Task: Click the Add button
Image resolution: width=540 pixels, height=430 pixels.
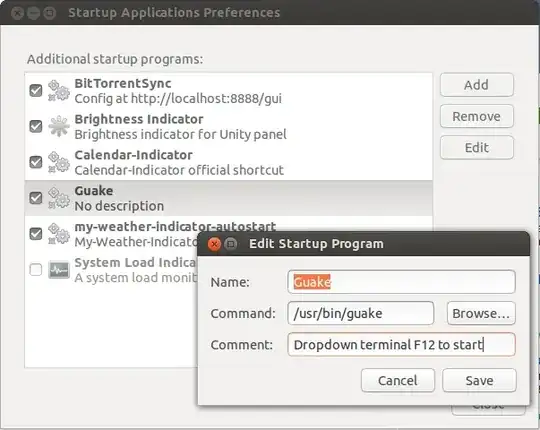Action: click(477, 85)
